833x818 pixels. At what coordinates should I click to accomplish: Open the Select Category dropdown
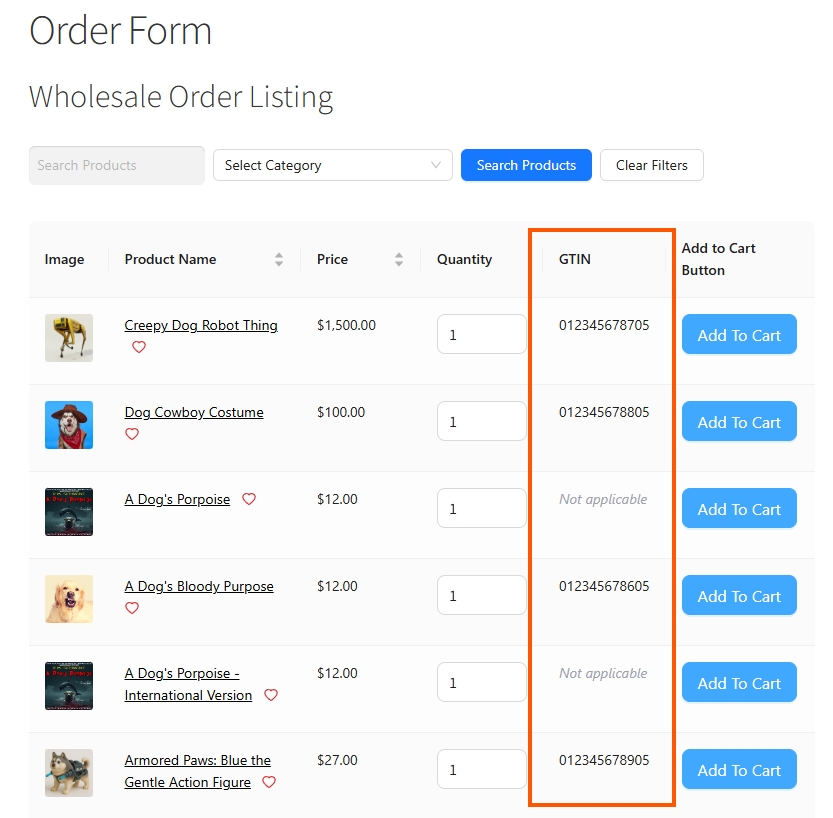point(332,165)
